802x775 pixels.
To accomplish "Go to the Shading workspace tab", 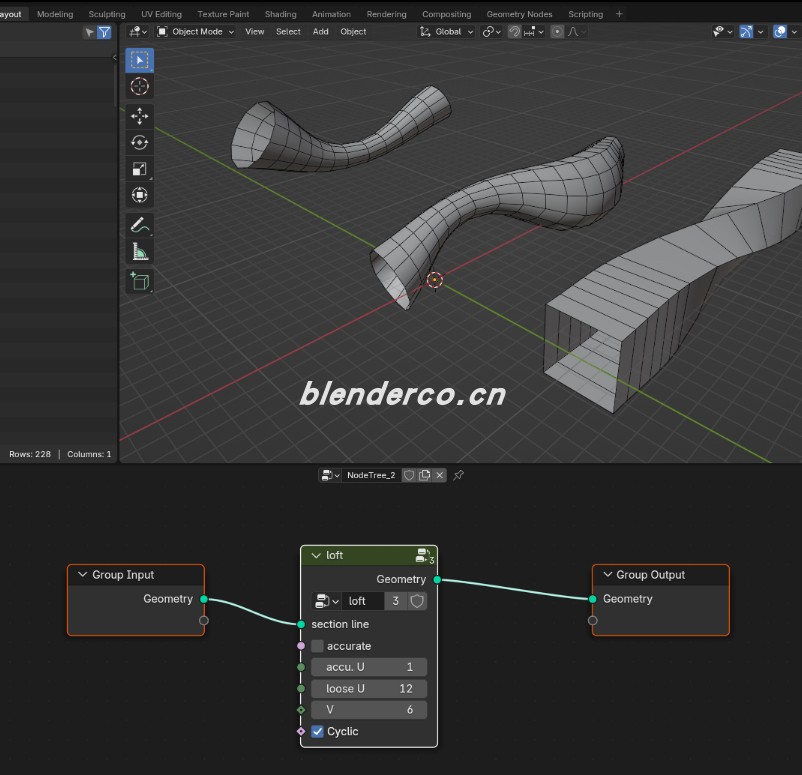I will coord(280,14).
